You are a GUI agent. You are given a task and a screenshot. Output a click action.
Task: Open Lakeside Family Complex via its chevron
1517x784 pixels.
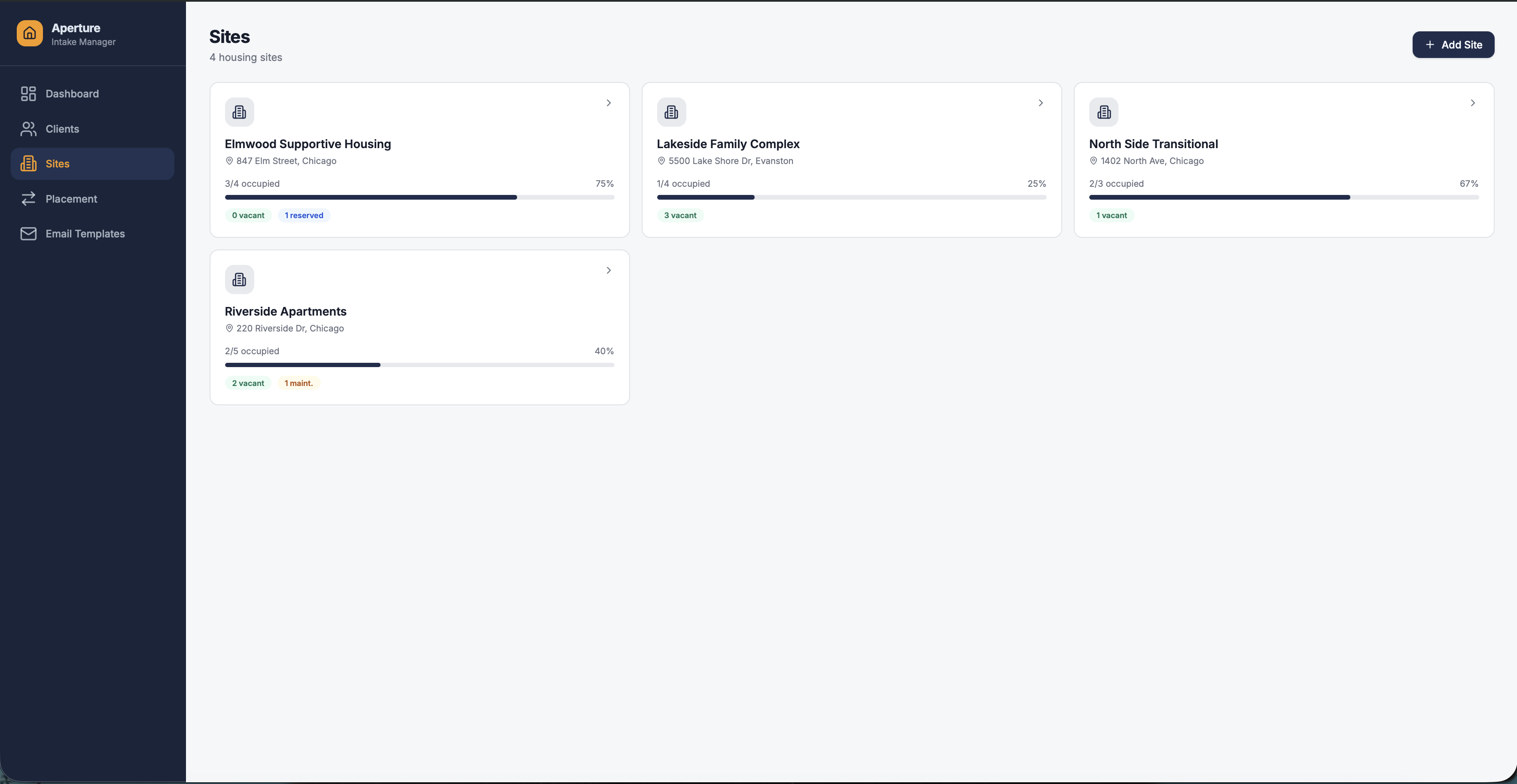pos(1041,103)
